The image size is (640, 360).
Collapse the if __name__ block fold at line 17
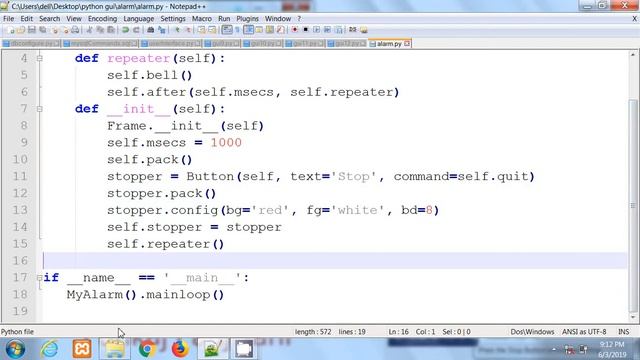[x=40, y=278]
